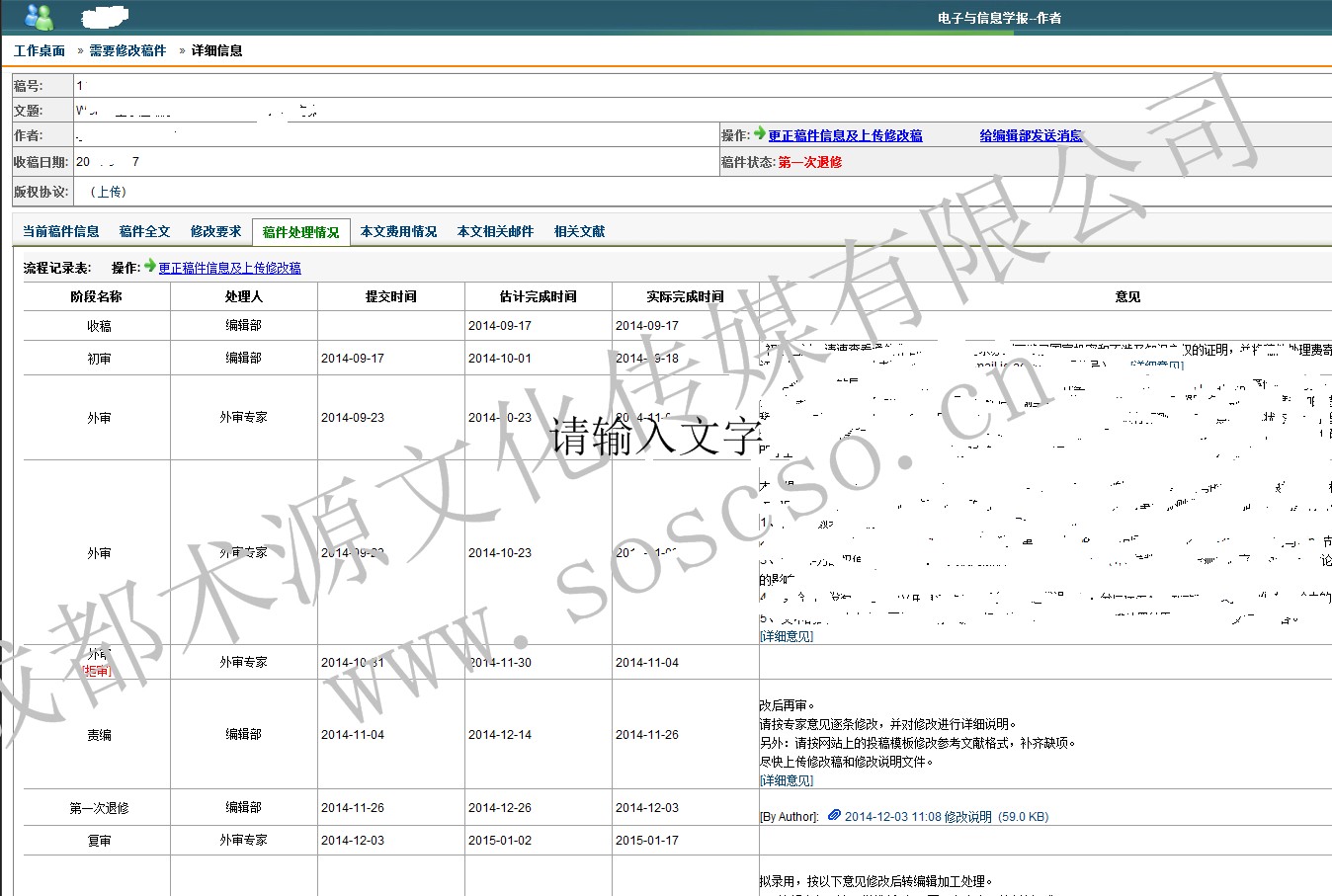Screen dimensions: 1332x896
Task: Click estimated date 2014-11-30
Action: 500,663
